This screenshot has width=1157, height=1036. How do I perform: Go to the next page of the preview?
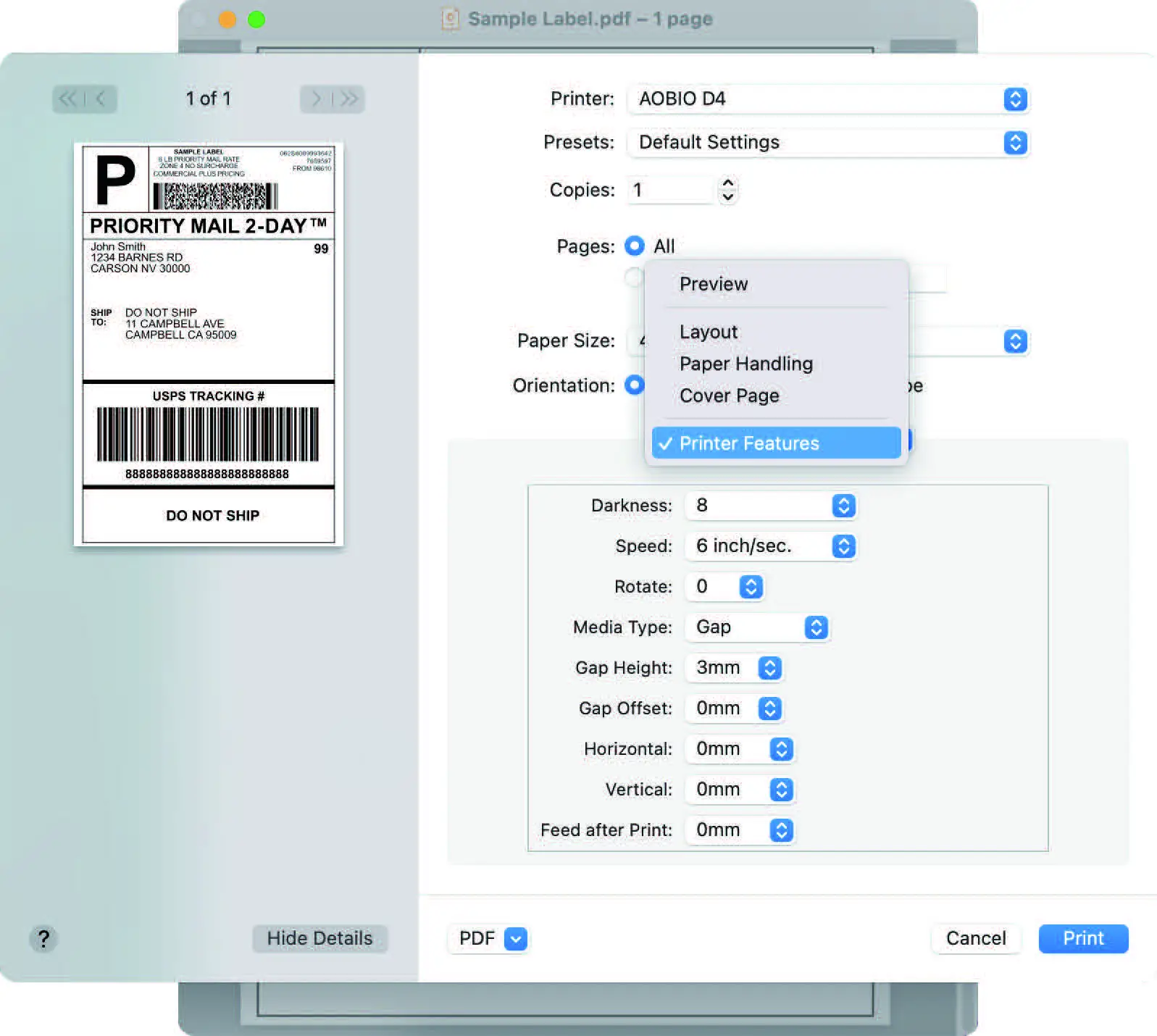tap(316, 99)
